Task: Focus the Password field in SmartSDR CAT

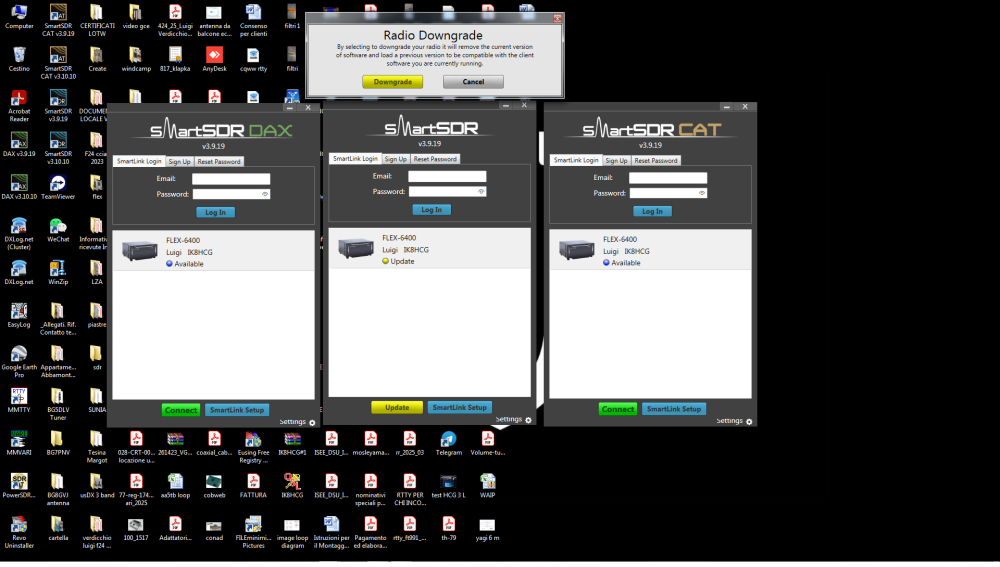Action: 668,193
